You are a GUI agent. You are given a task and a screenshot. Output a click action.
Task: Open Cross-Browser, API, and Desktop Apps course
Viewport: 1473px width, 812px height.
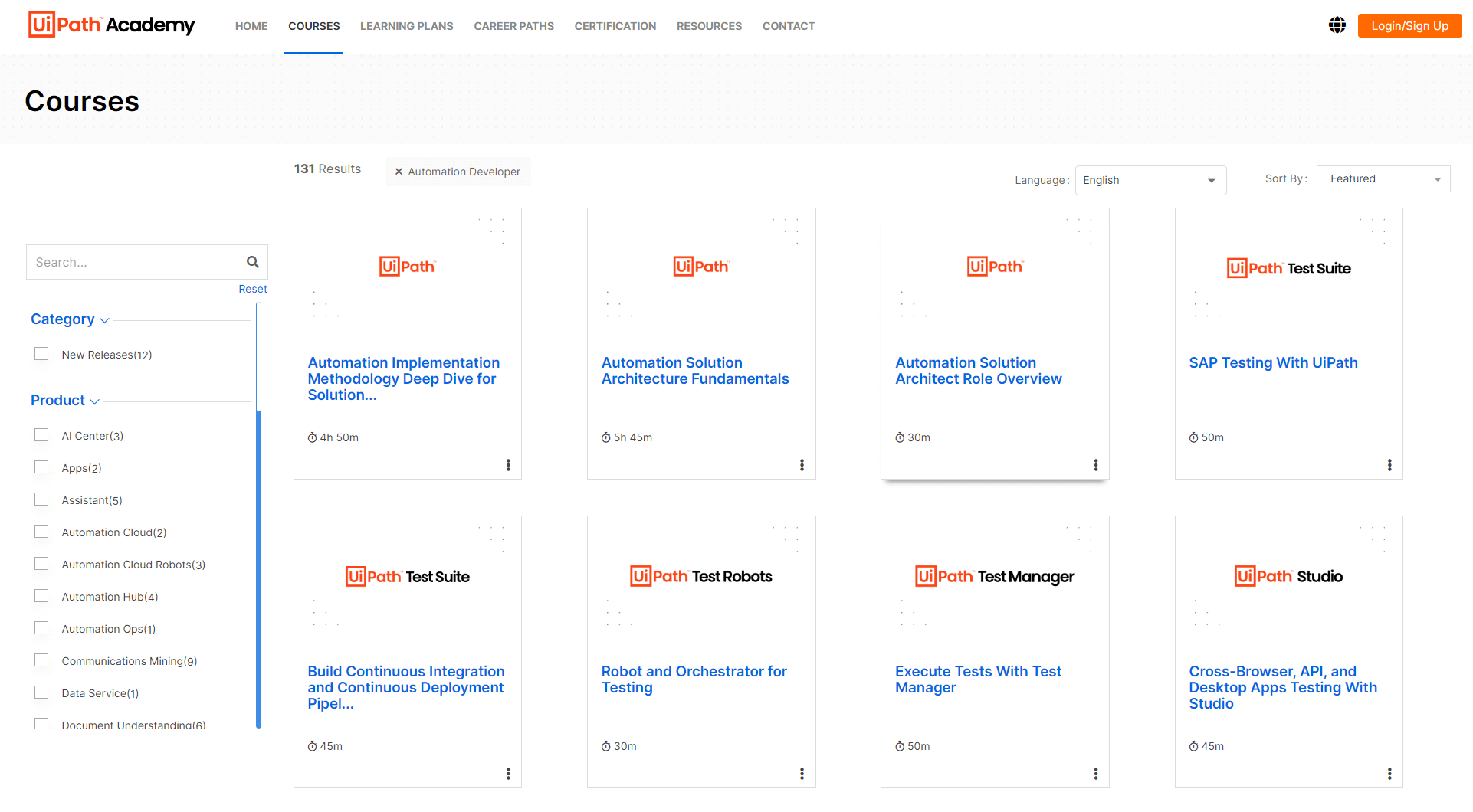click(1284, 687)
